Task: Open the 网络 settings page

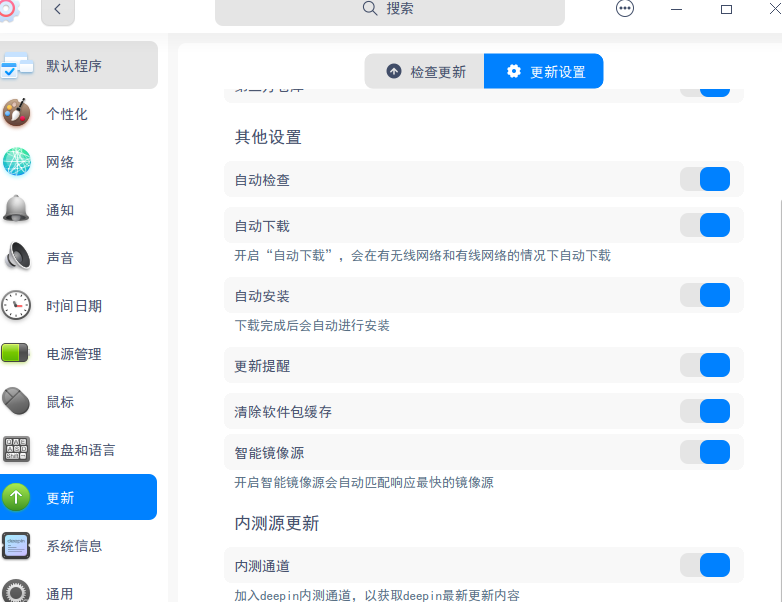Action: 79,162
